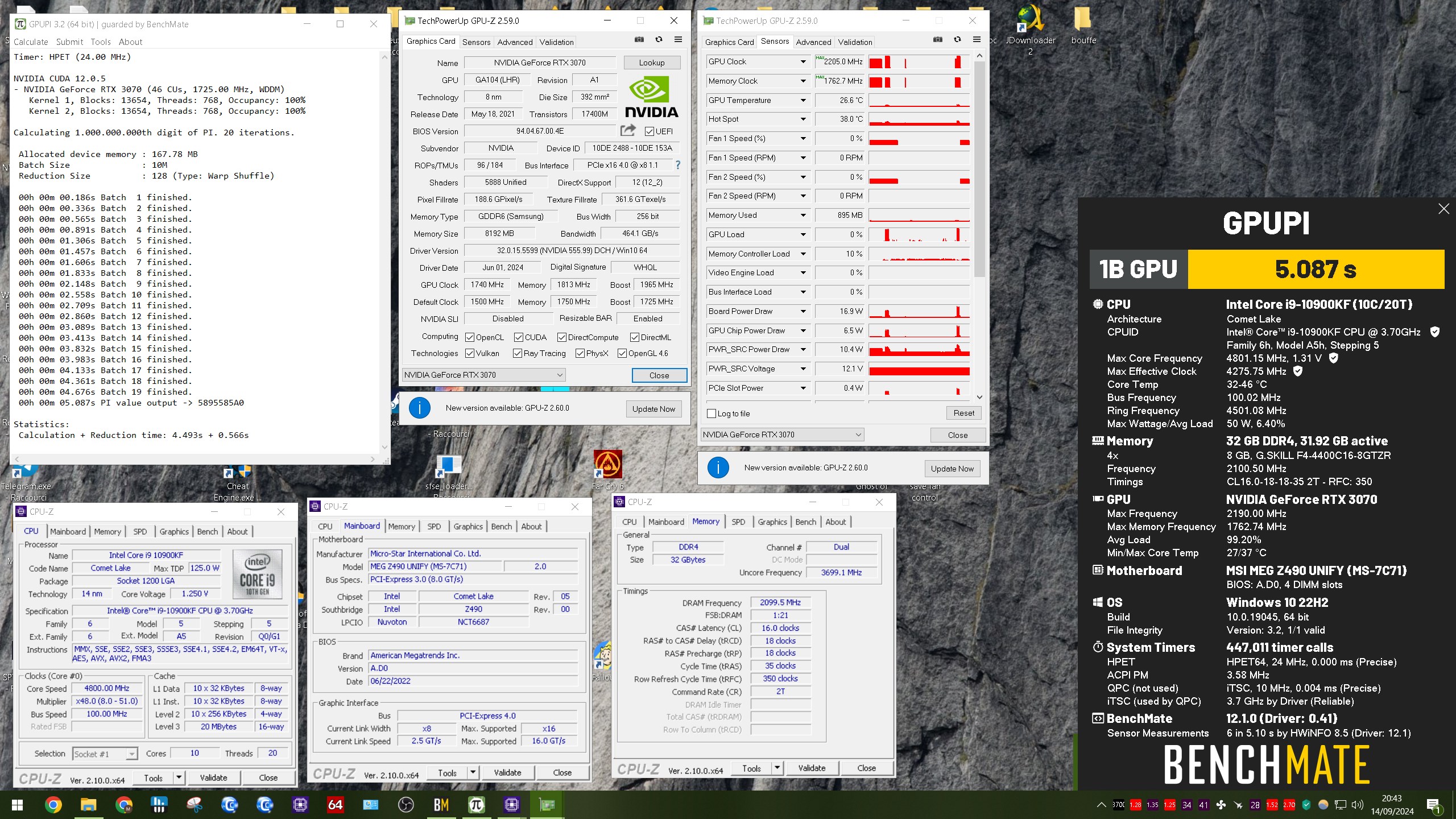1456x819 pixels.
Task: Click Reset button in GPU-Z Sensors
Action: (x=963, y=413)
